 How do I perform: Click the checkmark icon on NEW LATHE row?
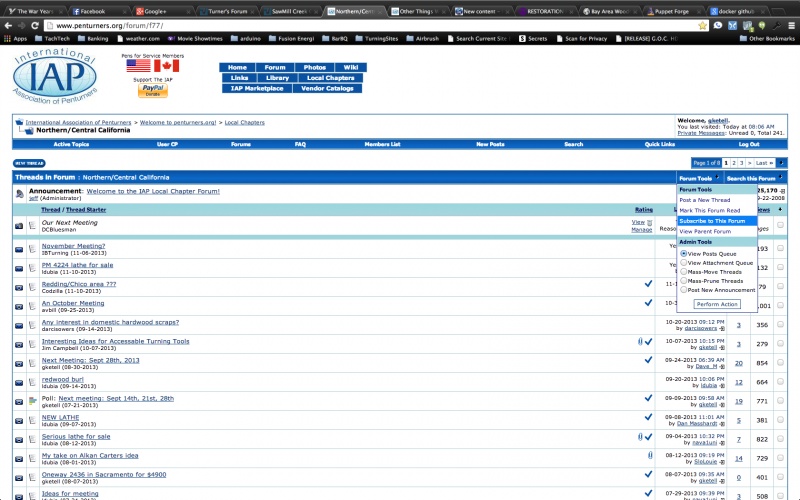click(648, 417)
